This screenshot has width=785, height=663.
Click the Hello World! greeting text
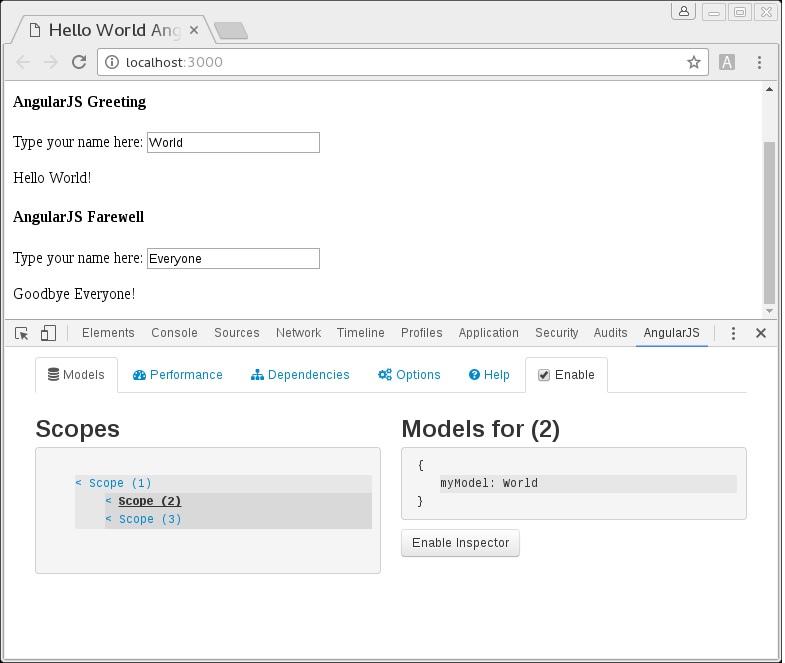click(x=52, y=178)
